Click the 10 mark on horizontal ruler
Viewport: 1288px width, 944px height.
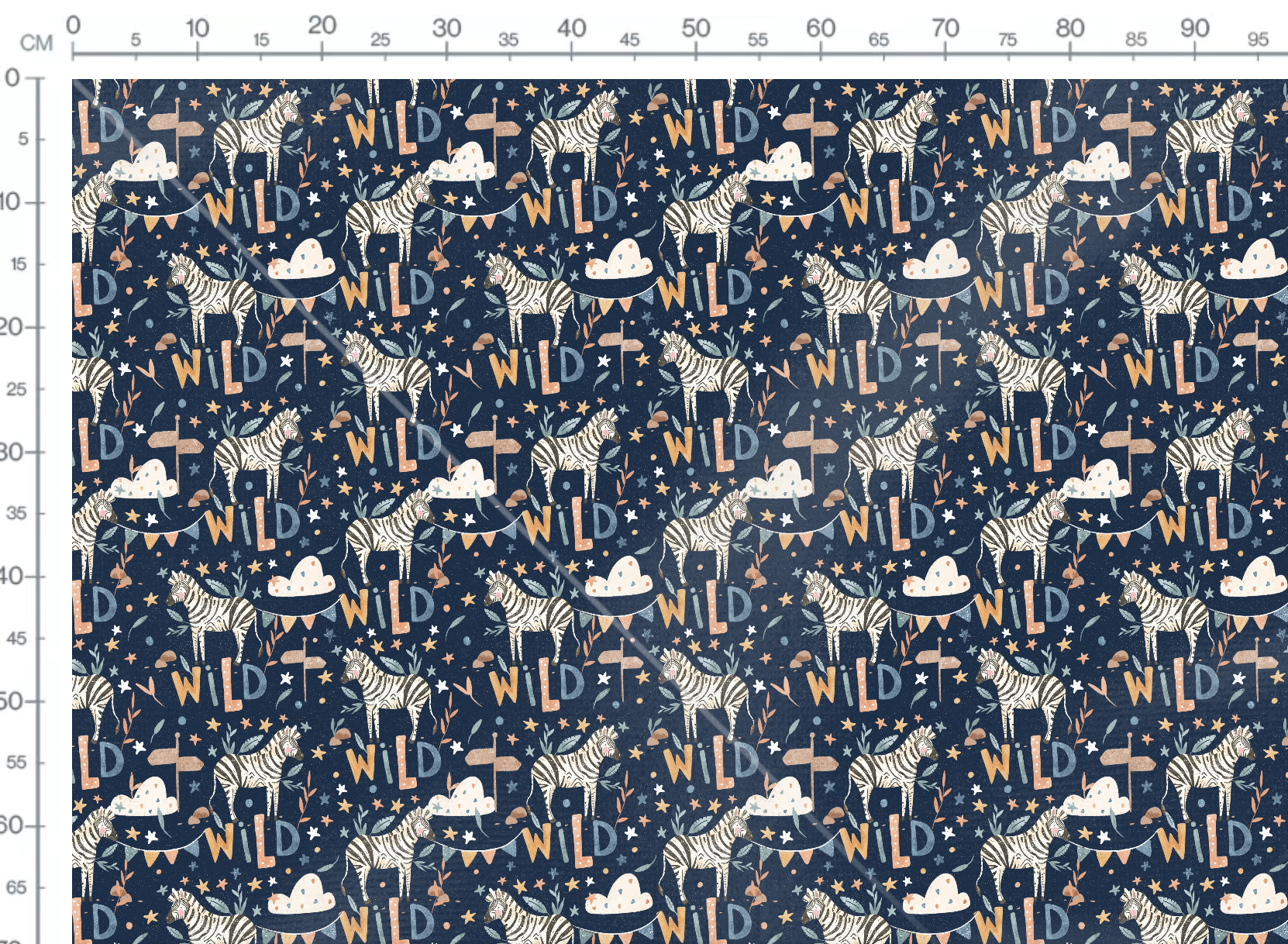pyautogui.click(x=197, y=28)
